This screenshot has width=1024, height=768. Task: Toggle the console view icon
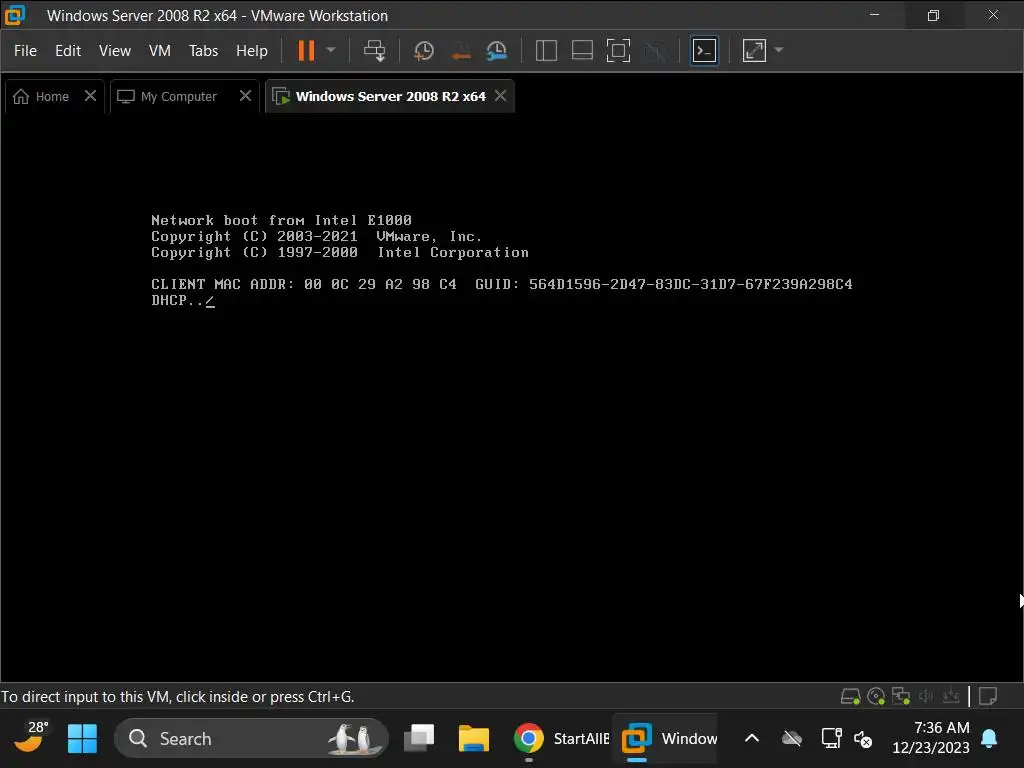pos(704,50)
